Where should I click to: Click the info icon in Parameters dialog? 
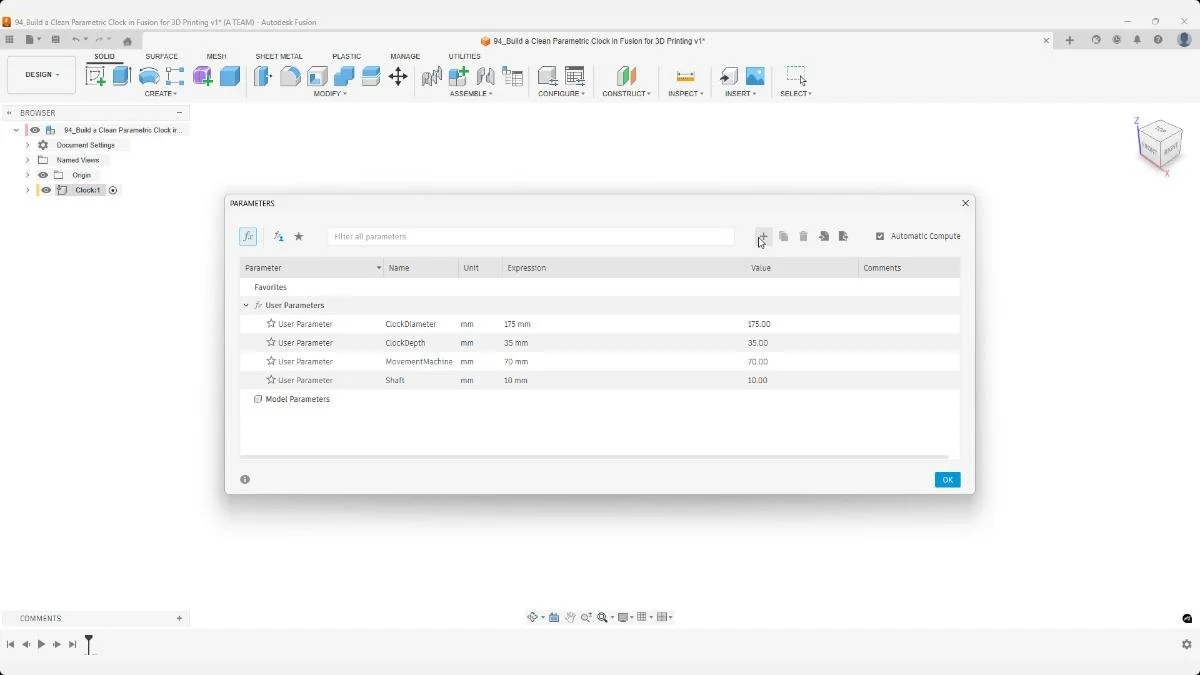click(245, 479)
